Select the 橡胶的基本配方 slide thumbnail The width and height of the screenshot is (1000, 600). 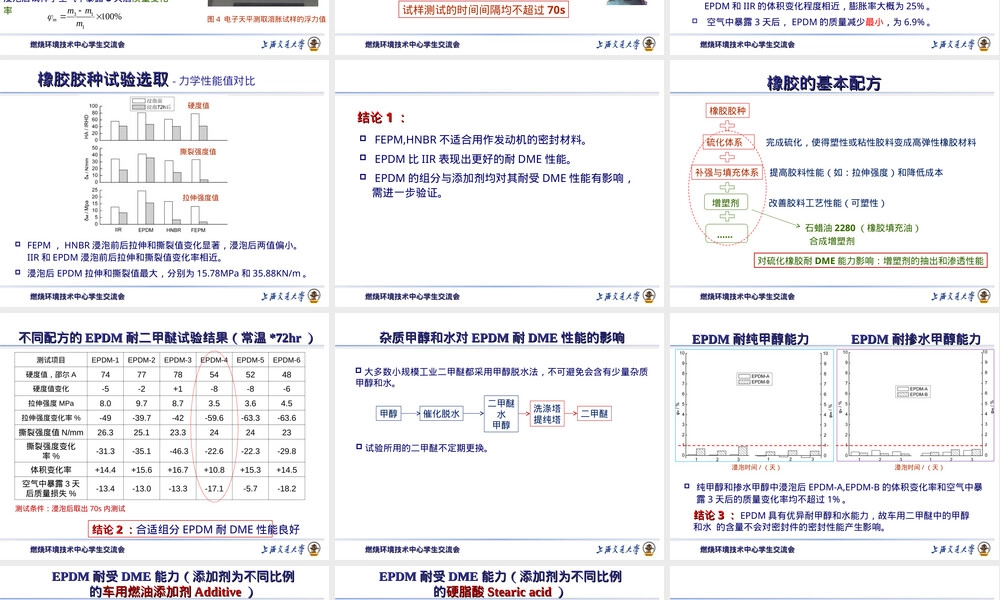(x=834, y=183)
